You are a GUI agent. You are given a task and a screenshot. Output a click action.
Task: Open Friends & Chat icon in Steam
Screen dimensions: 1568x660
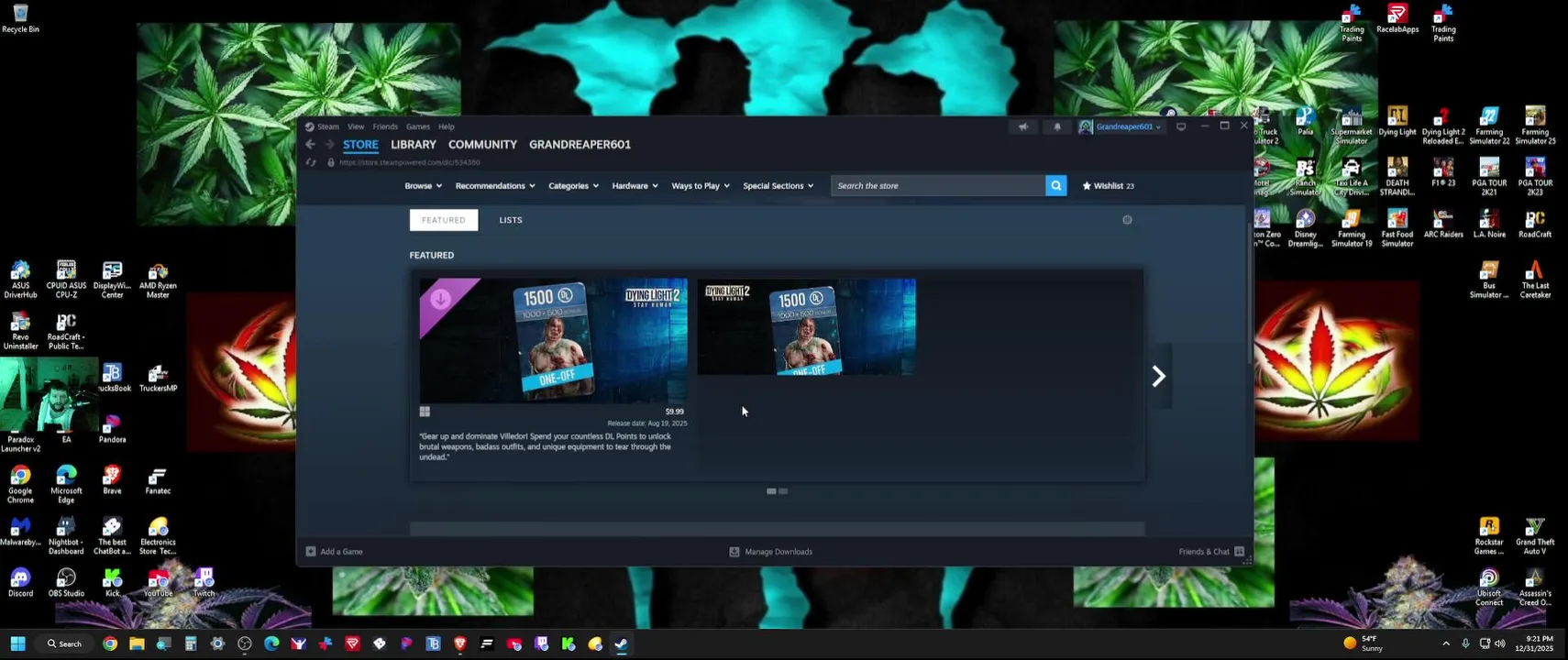(1240, 552)
